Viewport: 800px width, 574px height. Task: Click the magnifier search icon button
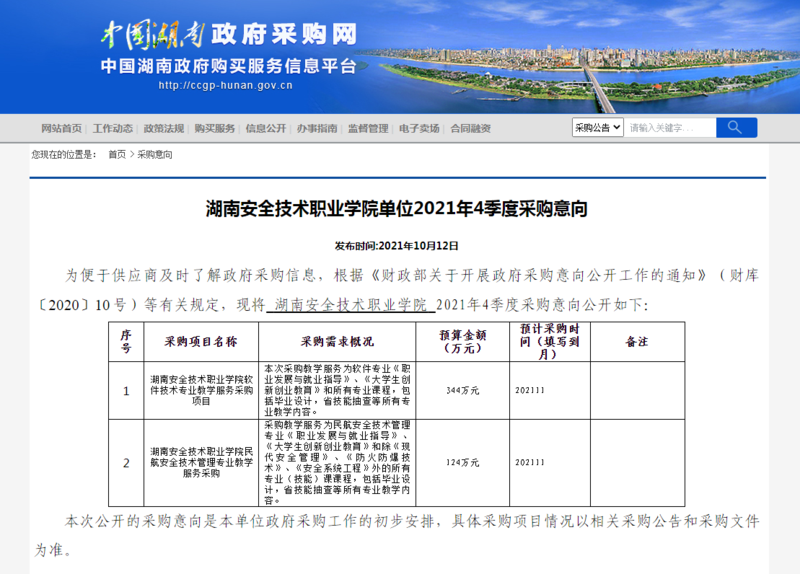click(736, 128)
